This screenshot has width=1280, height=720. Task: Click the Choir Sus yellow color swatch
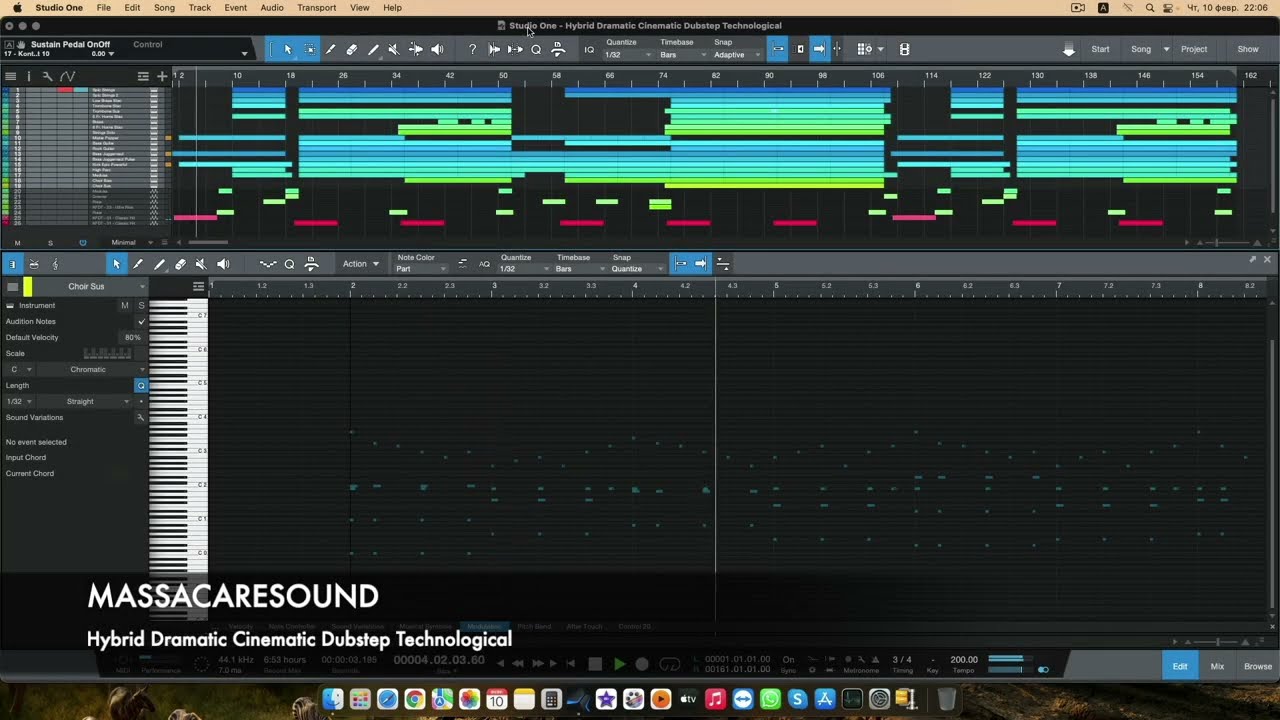(x=28, y=287)
